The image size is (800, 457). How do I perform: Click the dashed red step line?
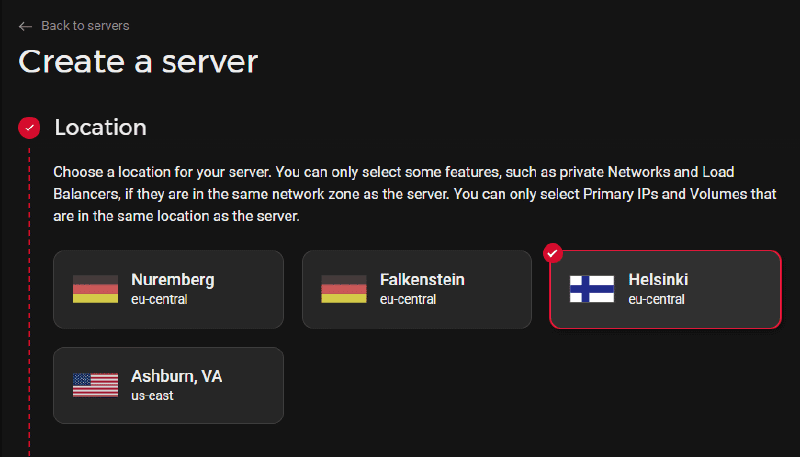click(x=29, y=300)
